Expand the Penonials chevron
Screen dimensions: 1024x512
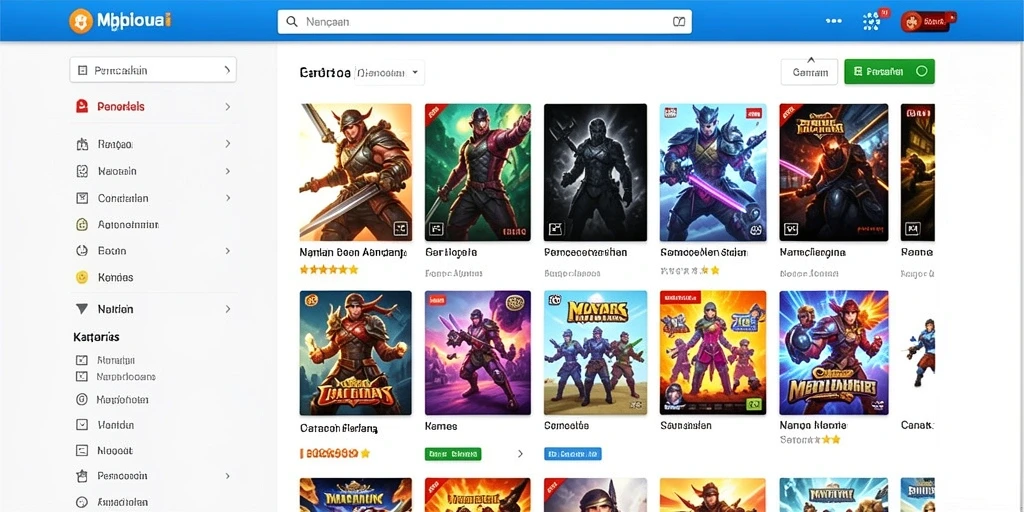point(228,106)
